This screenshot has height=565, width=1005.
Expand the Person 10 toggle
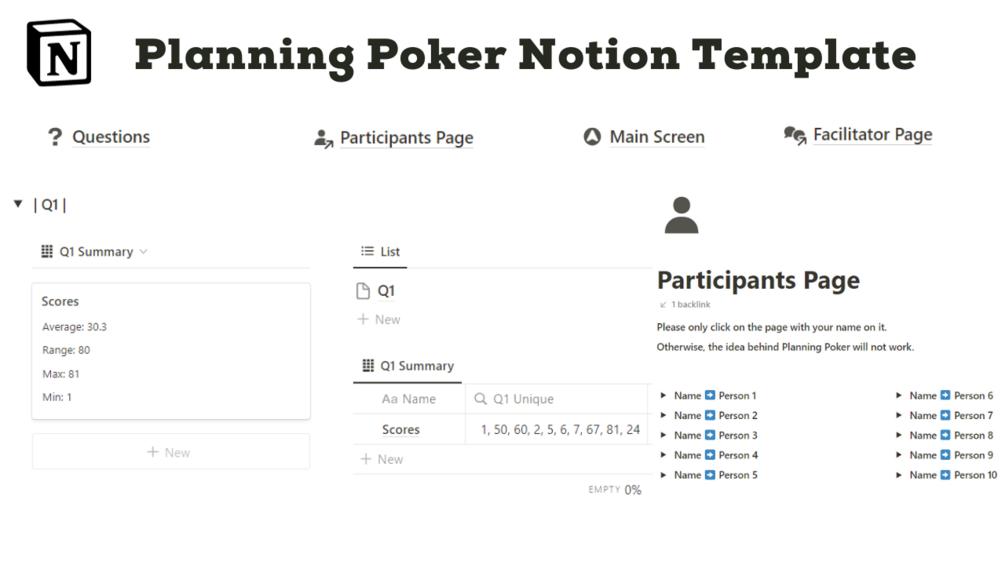[898, 475]
